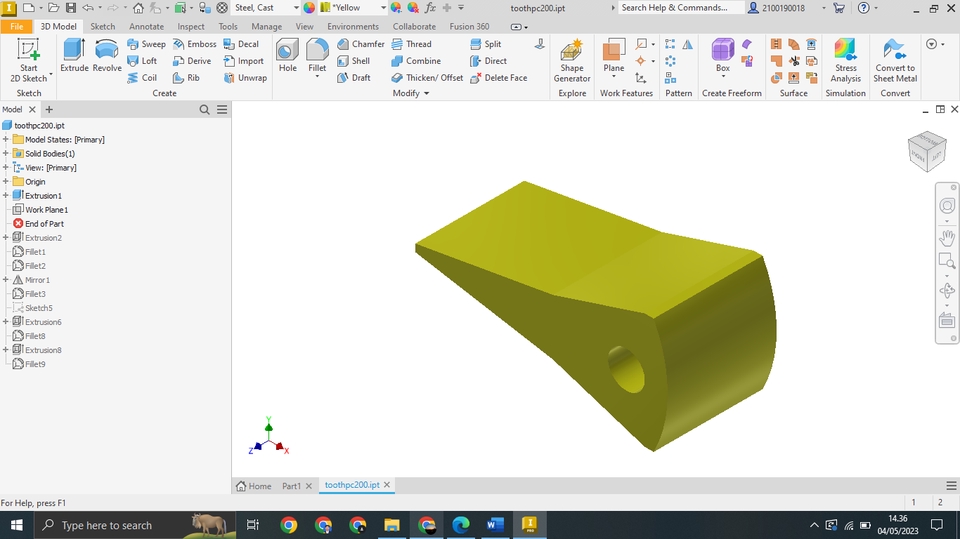
Task: Choose the Decal tool
Action: click(x=241, y=44)
